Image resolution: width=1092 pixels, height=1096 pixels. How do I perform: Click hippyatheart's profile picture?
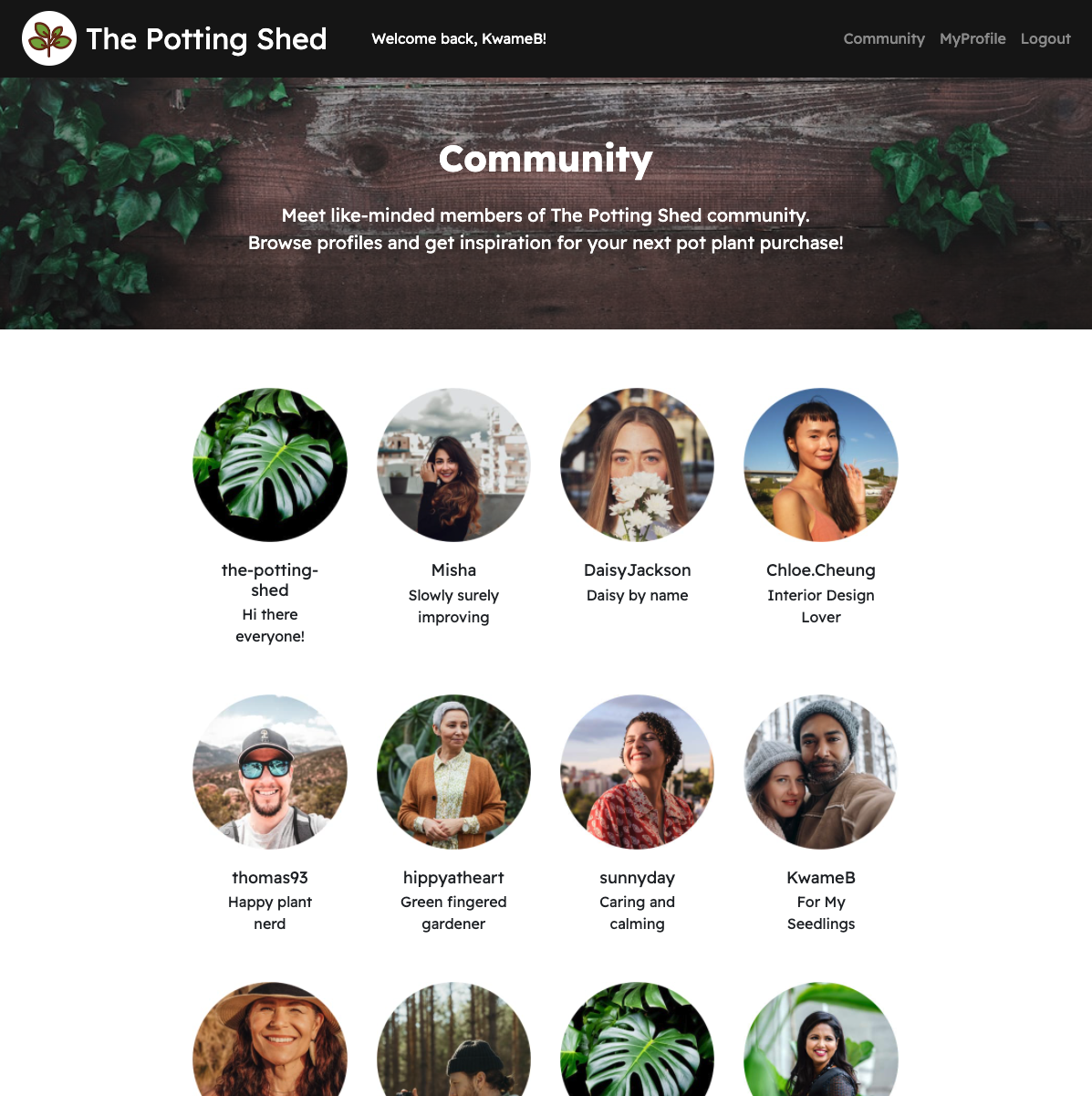[x=453, y=772]
